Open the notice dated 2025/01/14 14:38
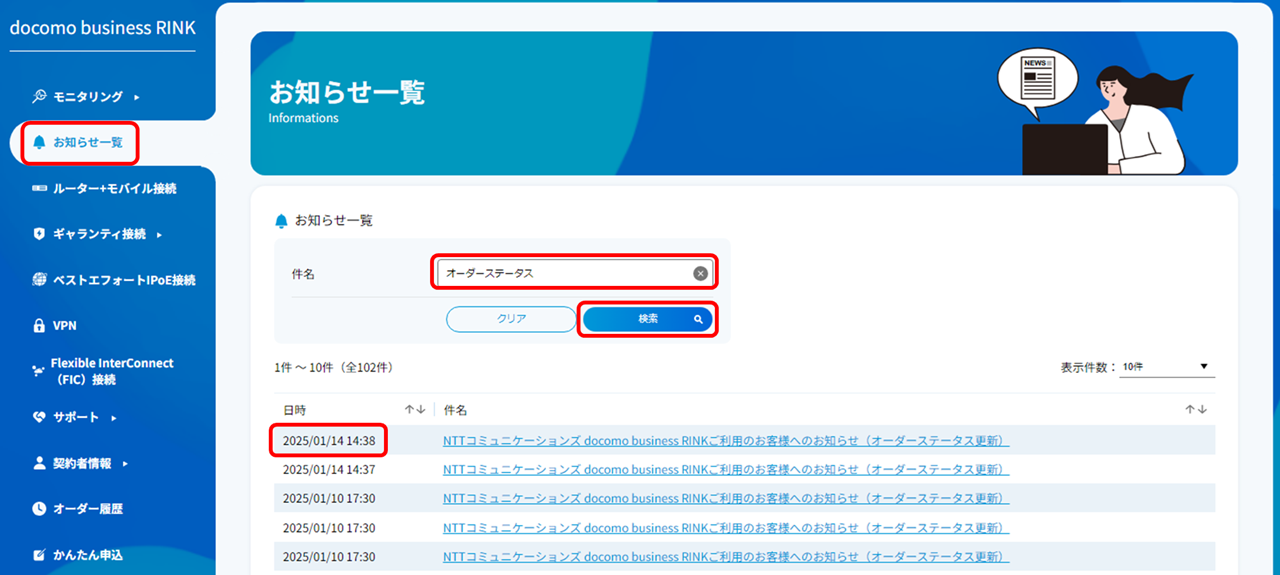Viewport: 1280px width, 575px height. point(726,441)
